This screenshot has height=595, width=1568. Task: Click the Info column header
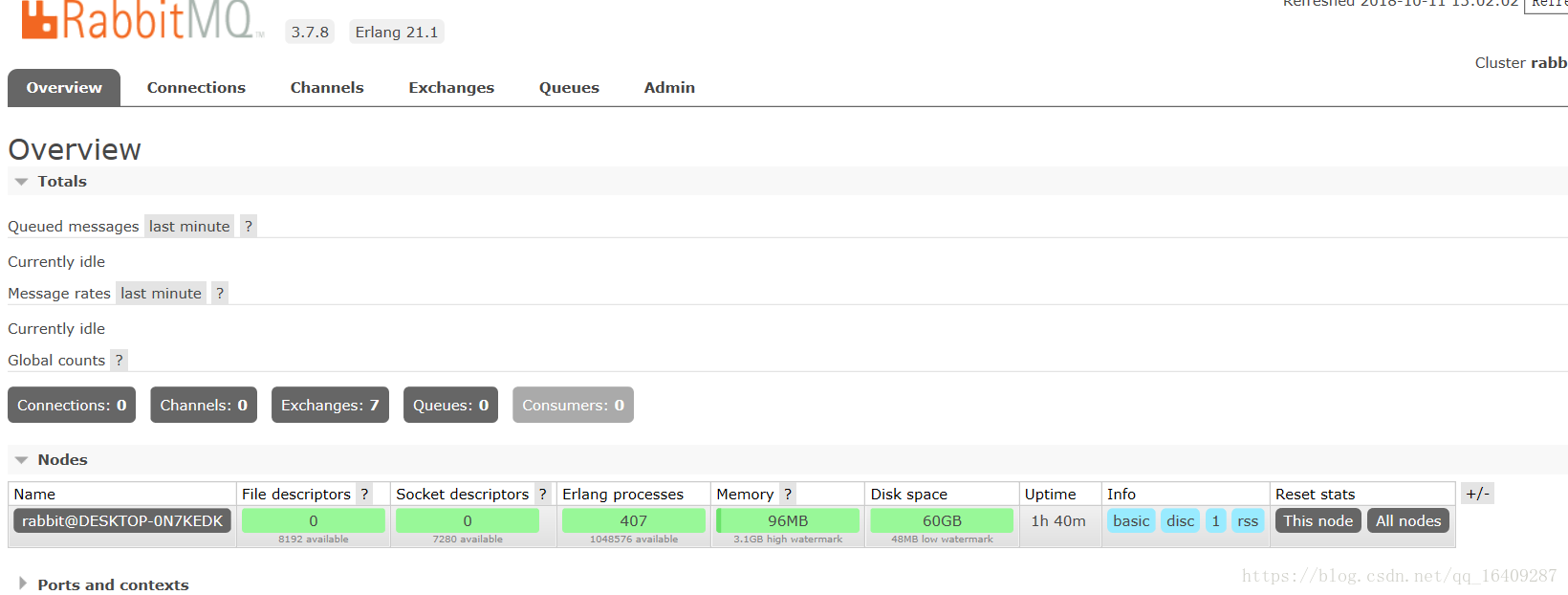(x=1122, y=495)
